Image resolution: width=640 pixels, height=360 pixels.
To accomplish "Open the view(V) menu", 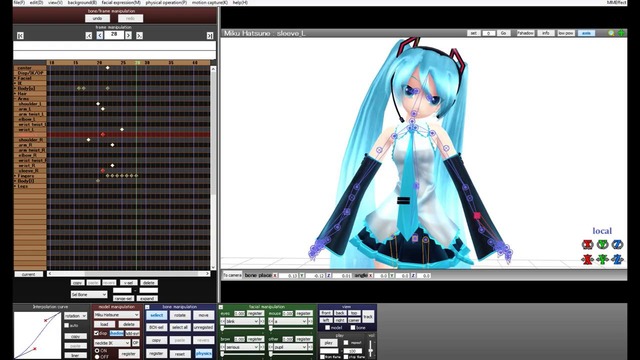I will coord(56,2).
